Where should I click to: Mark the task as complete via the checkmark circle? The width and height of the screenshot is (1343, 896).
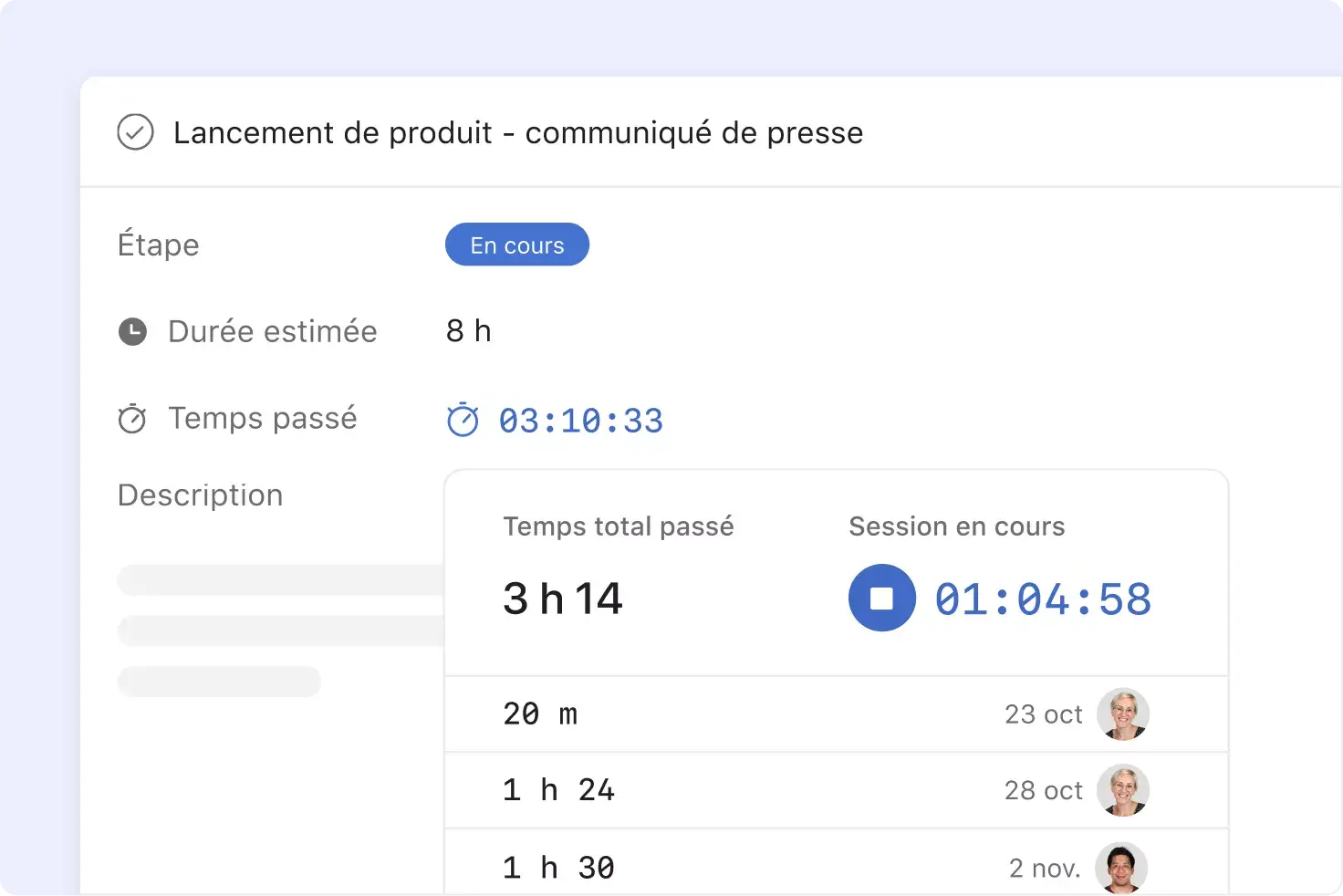point(135,132)
